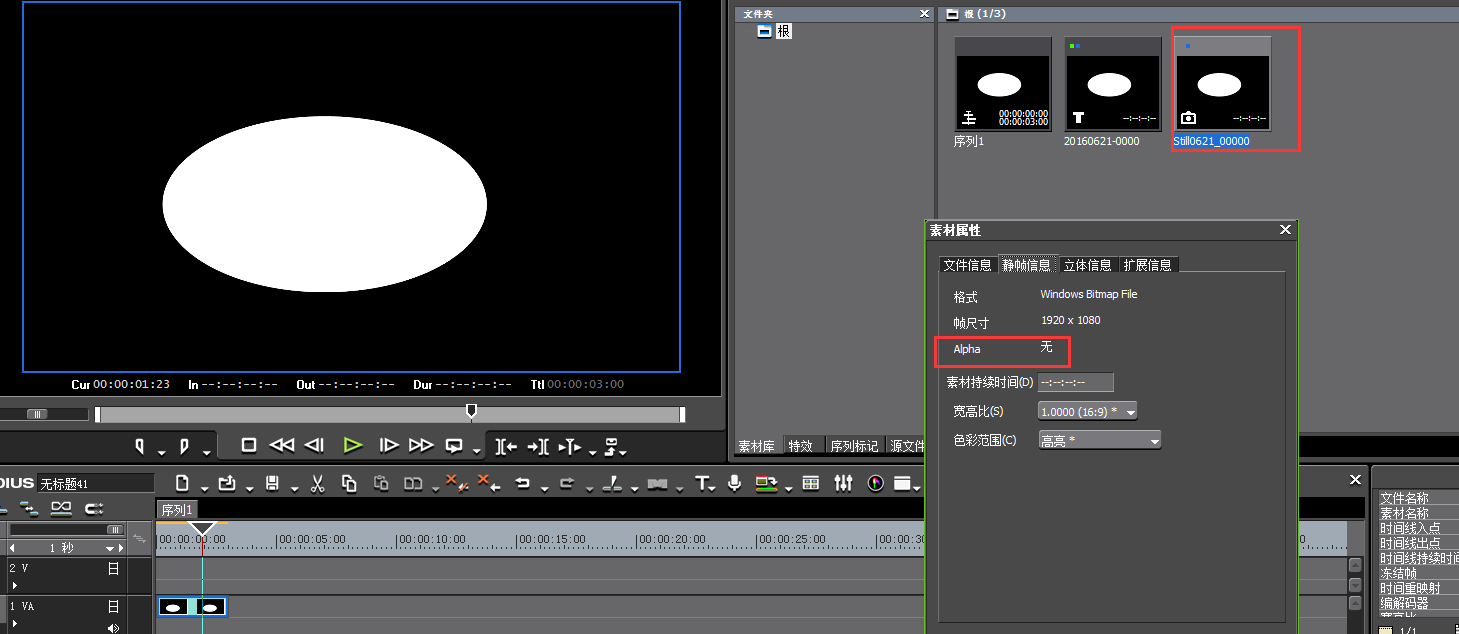The height and width of the screenshot is (634, 1459).
Task: Open the 宽高比 aspect ratio dropdown
Action: coord(1088,411)
